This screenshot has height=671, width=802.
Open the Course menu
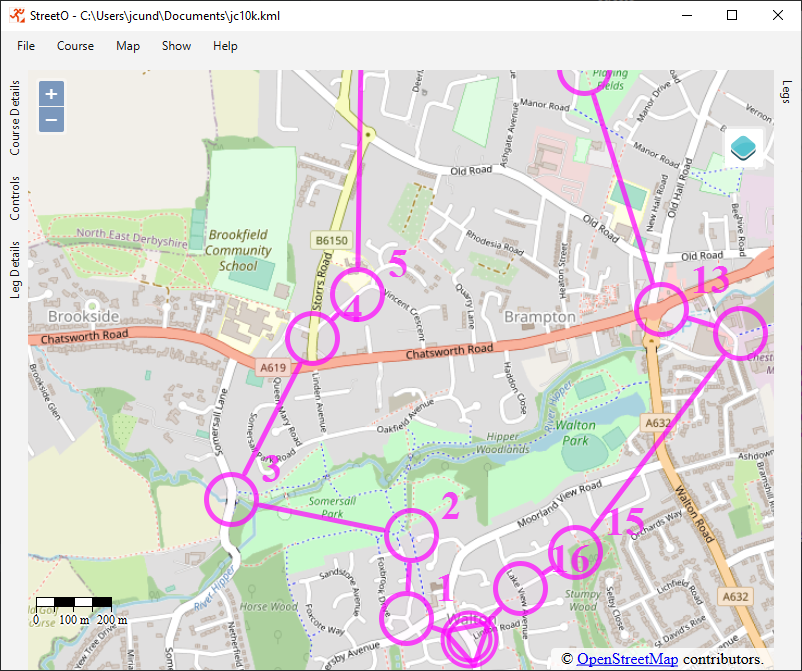(75, 46)
